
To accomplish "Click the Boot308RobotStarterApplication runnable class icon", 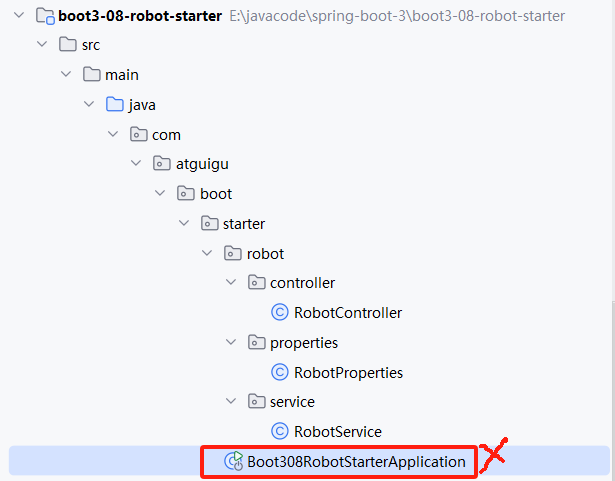I will point(234,461).
